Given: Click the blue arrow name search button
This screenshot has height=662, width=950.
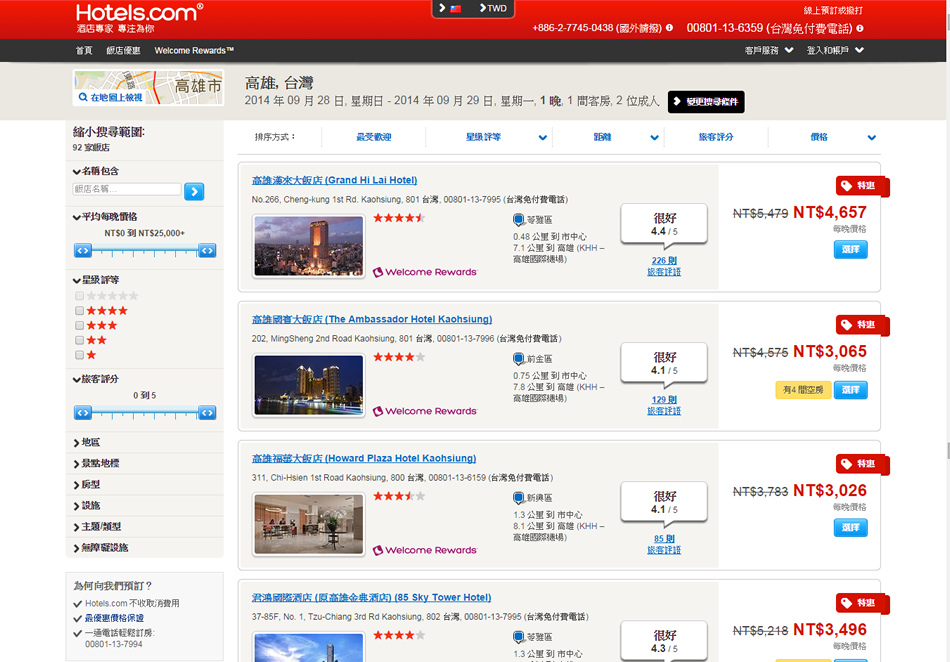Looking at the screenshot, I should tap(194, 191).
